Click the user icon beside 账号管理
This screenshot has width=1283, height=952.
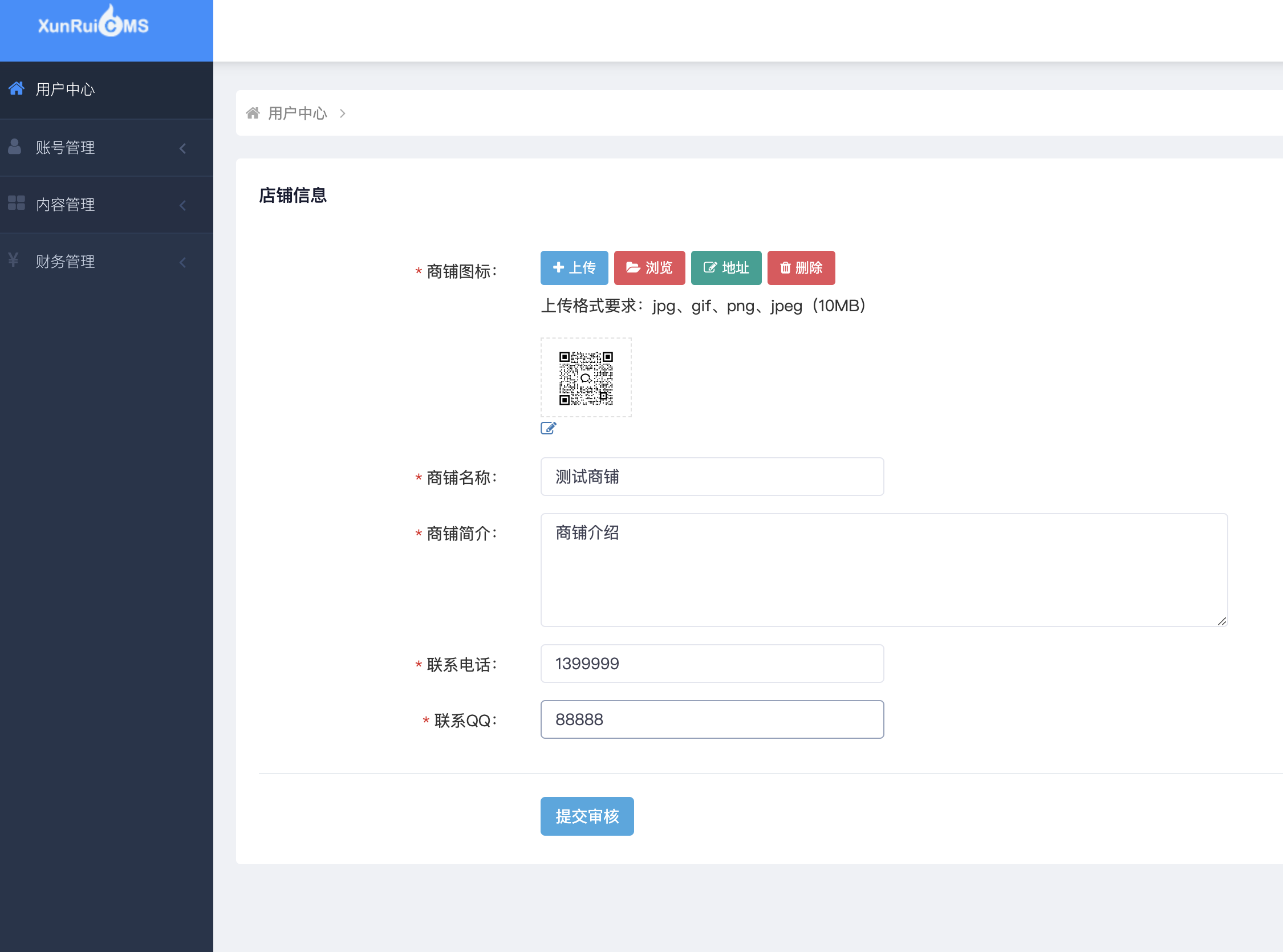tap(14, 147)
